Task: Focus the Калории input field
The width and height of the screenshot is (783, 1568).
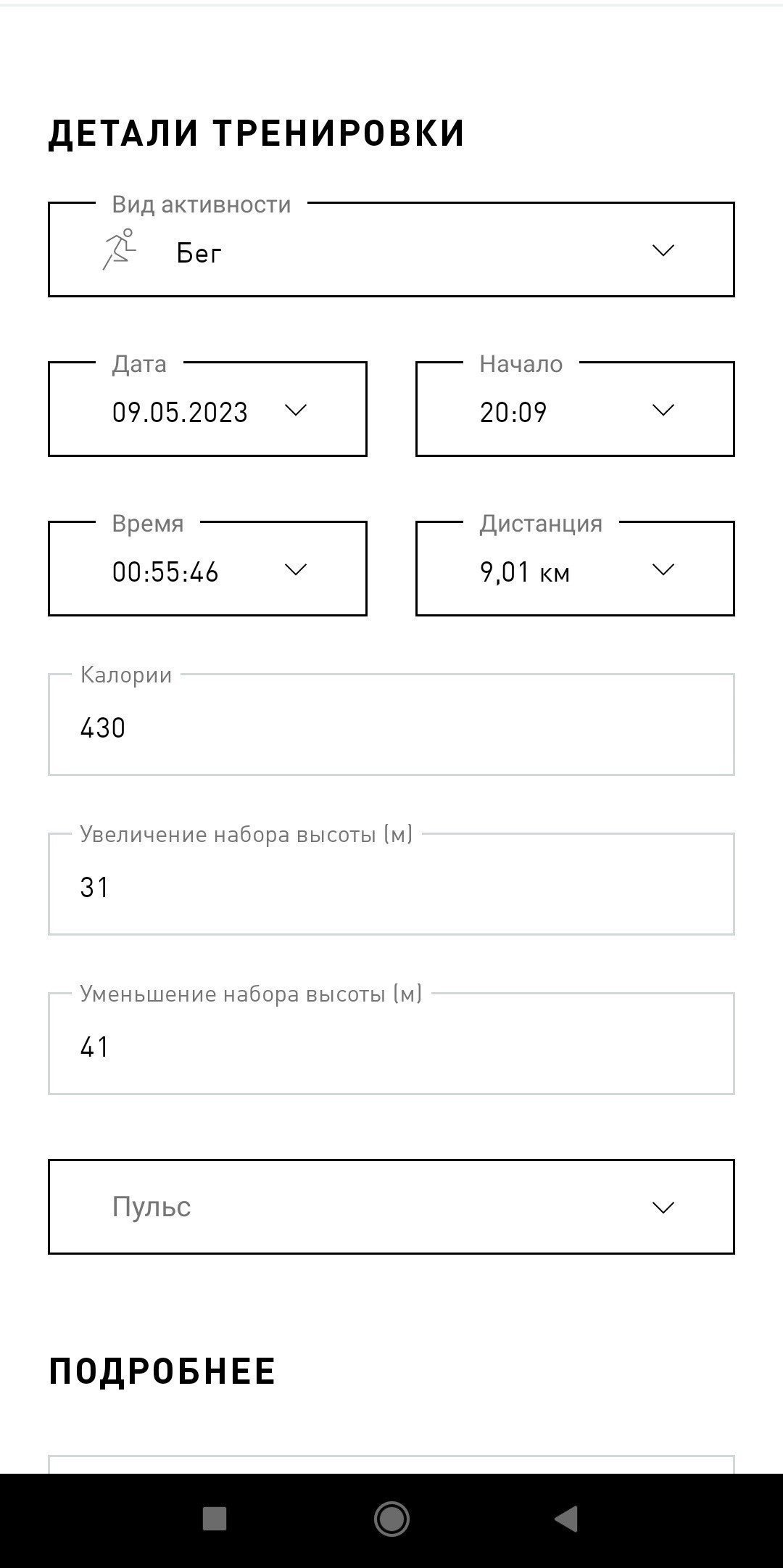Action: click(391, 725)
